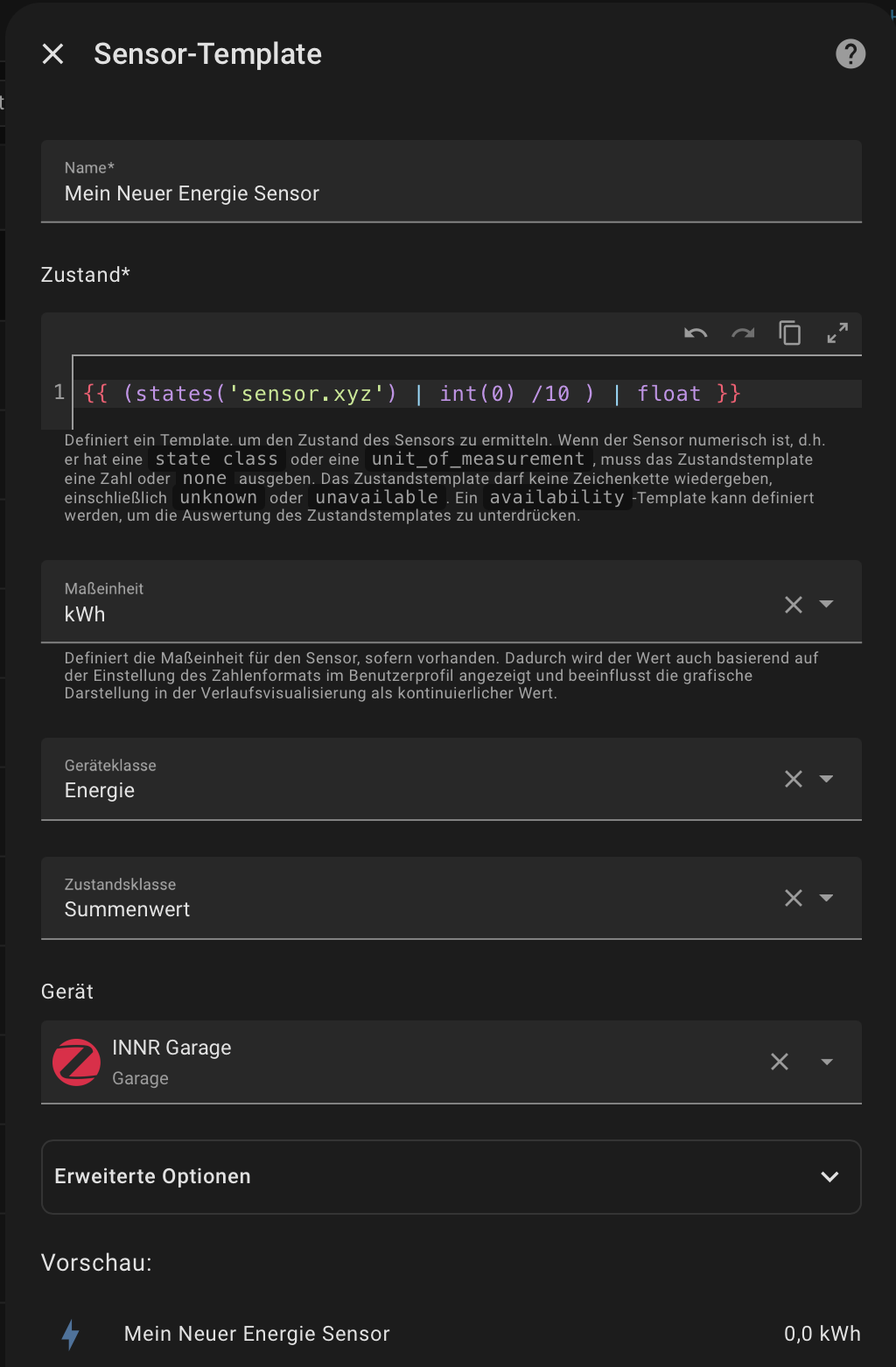
Task: Open the Geräteklasse dropdown arrow
Action: [827, 779]
